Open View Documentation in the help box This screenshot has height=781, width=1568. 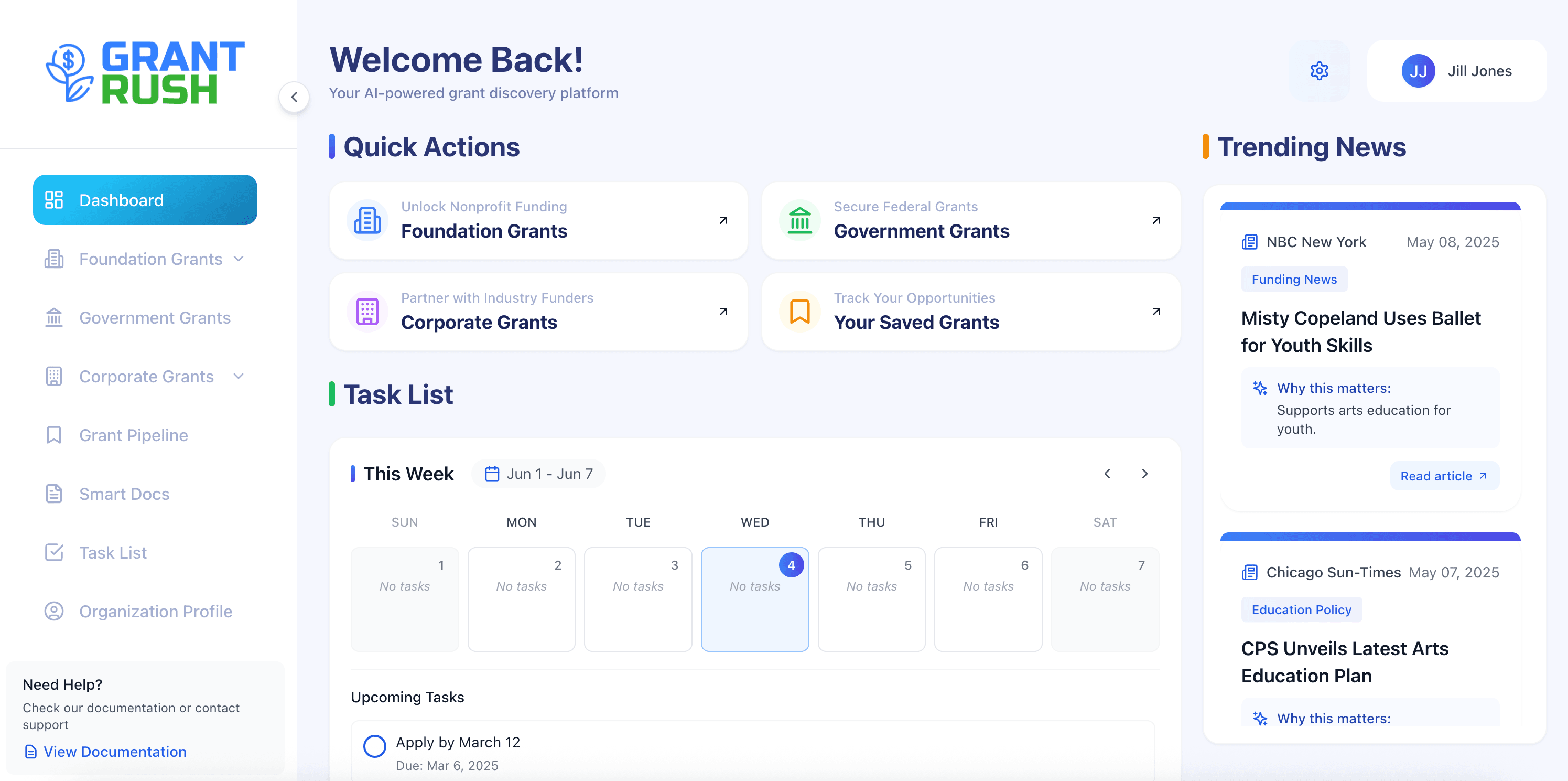[115, 751]
